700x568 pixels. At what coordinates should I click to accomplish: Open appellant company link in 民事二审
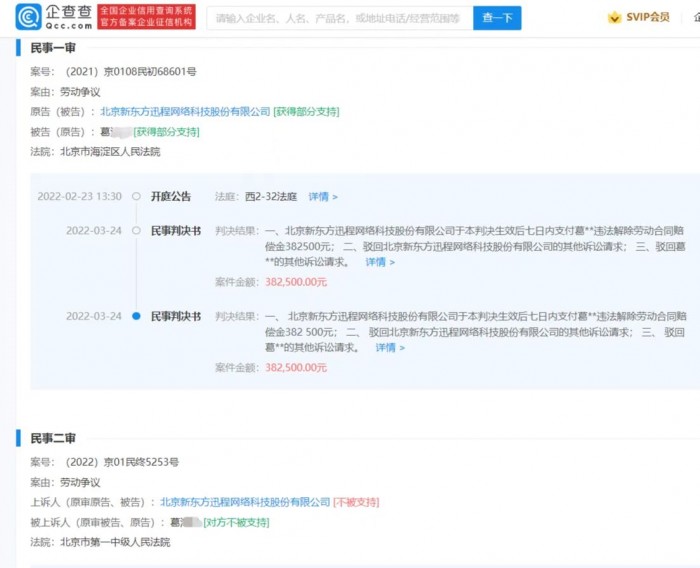(245, 502)
